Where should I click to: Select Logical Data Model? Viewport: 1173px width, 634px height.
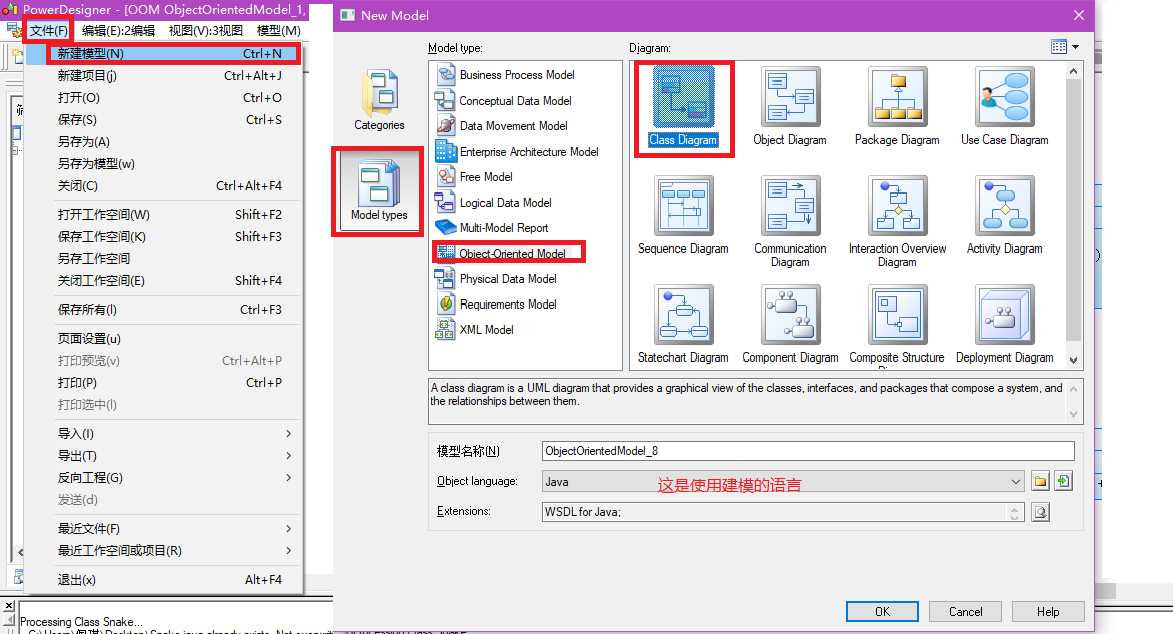494,202
